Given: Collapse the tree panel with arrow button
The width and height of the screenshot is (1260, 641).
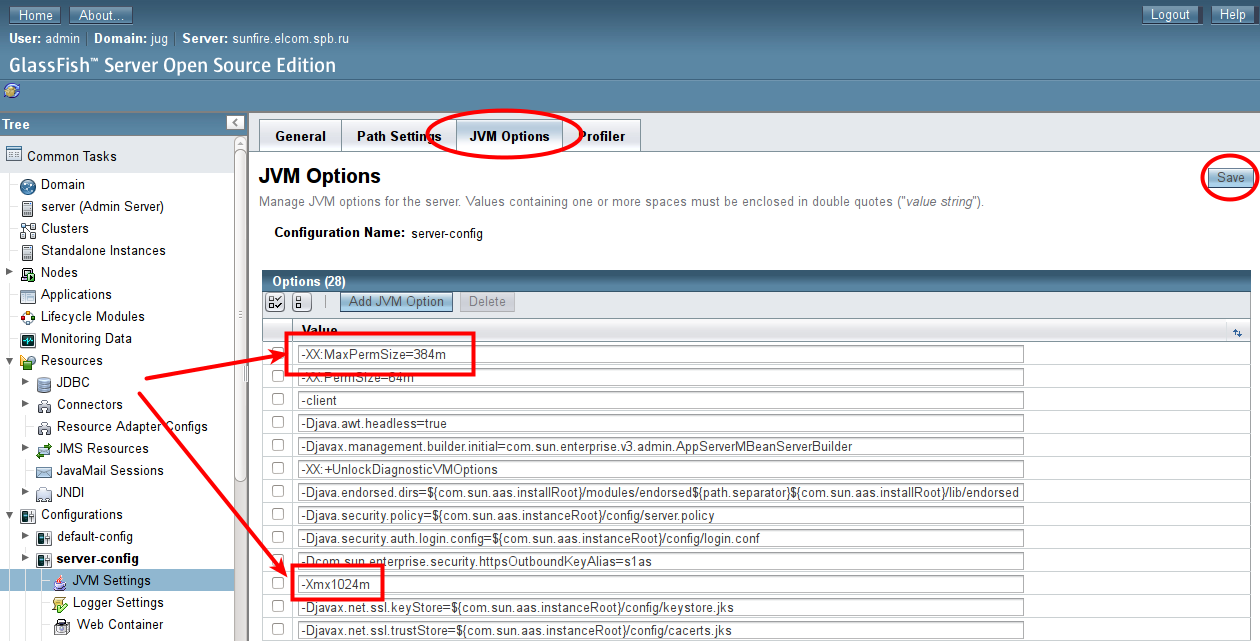Looking at the screenshot, I should [x=235, y=123].
